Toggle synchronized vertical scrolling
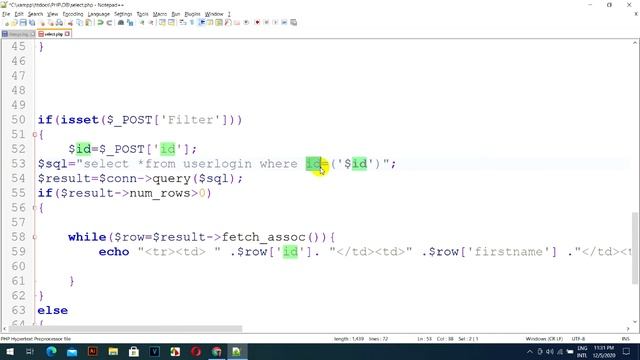640x360 pixels. coord(162,22)
